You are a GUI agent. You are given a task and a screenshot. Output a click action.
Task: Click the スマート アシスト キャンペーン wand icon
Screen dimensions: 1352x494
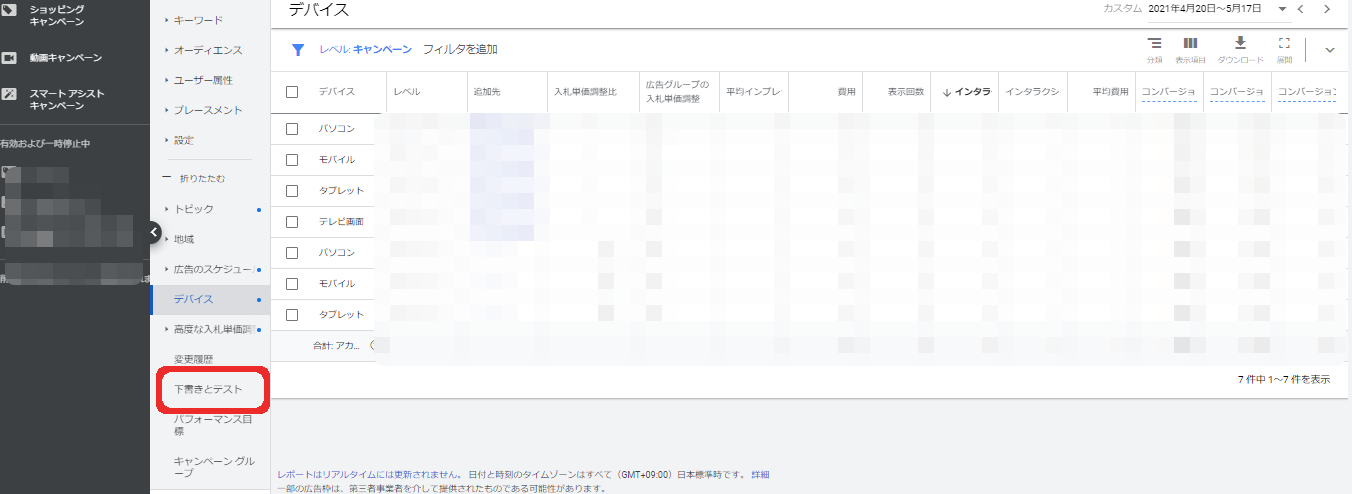(9, 95)
